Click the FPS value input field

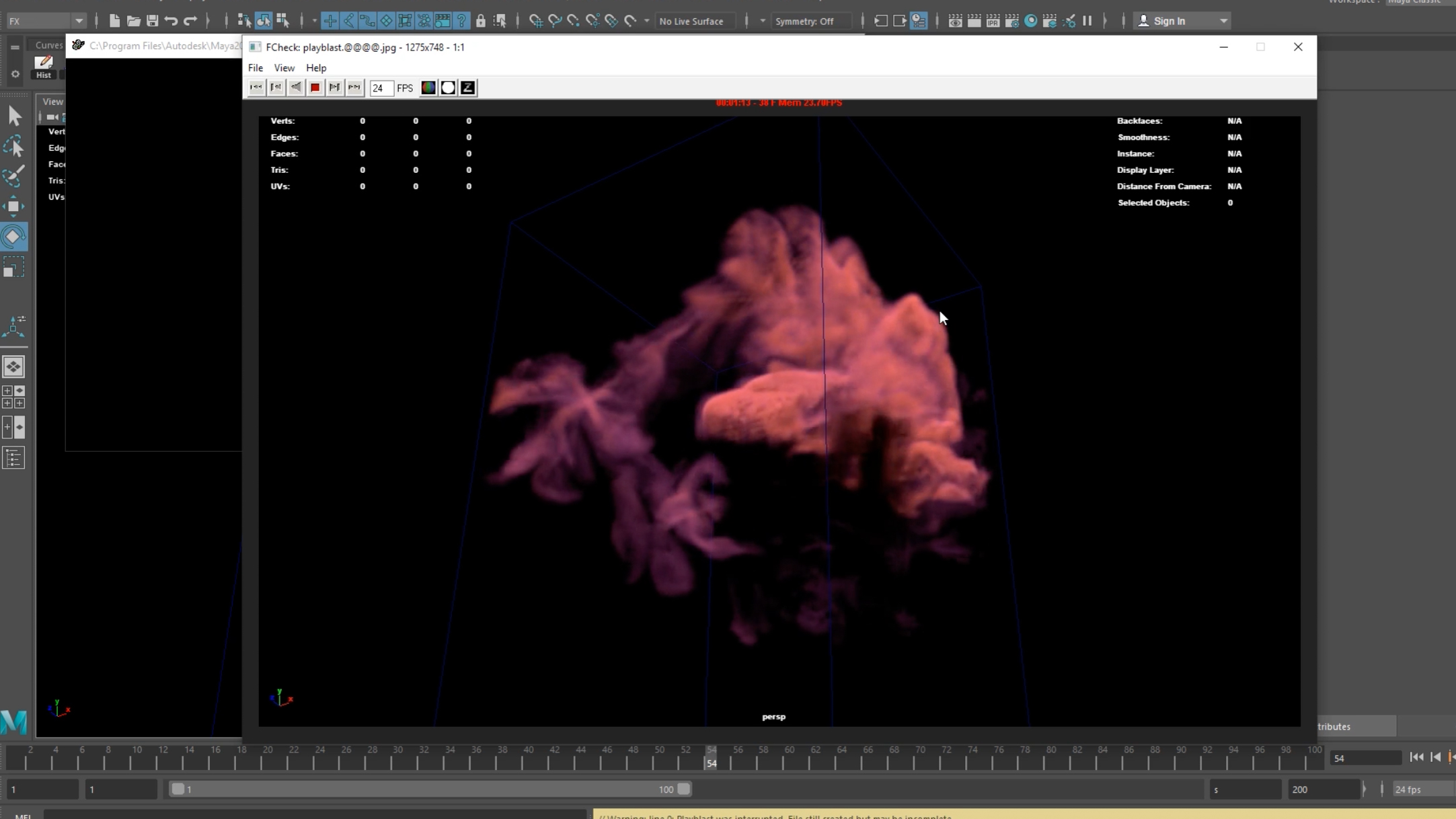[x=381, y=87]
